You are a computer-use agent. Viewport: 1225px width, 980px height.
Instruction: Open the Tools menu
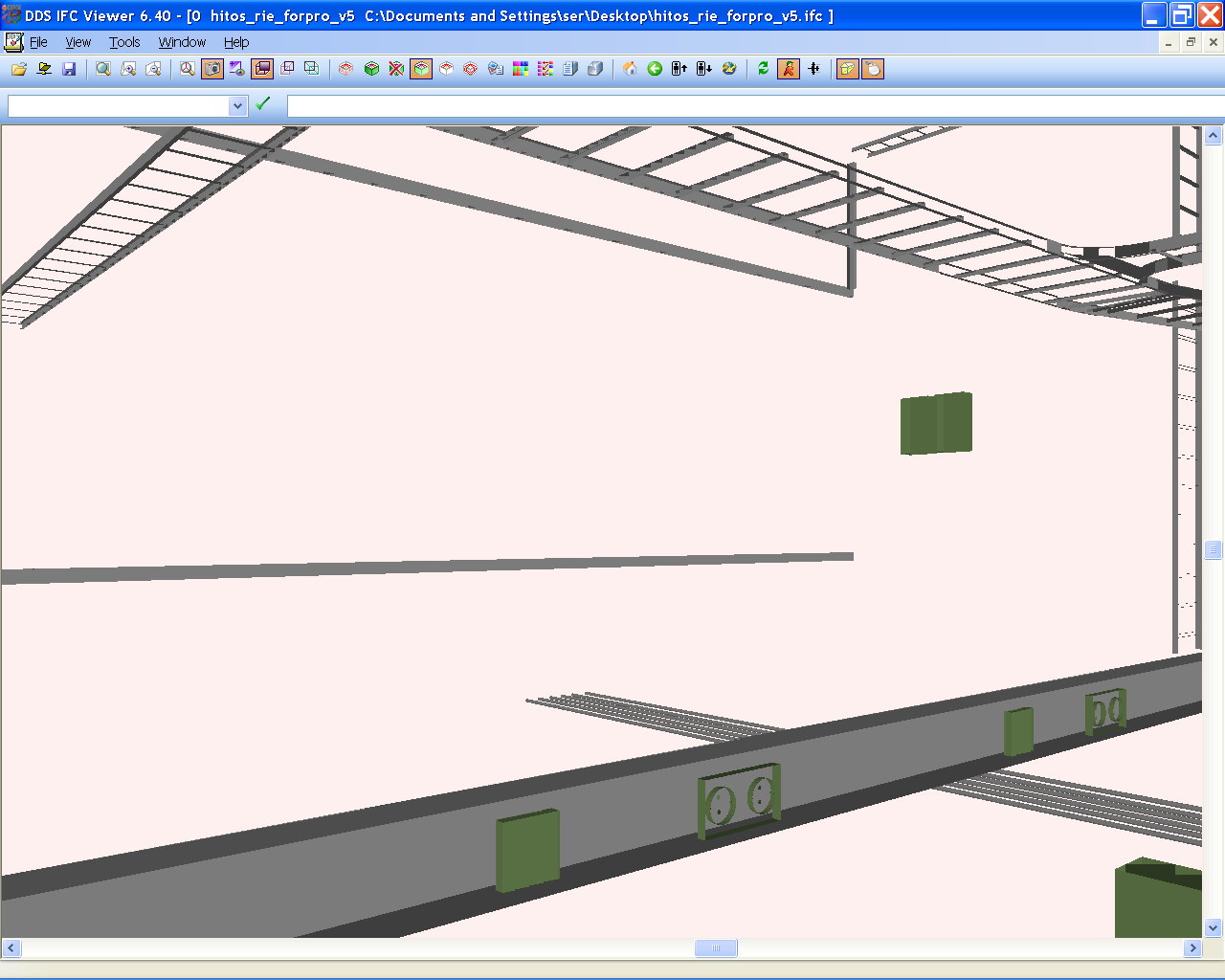pos(124,42)
